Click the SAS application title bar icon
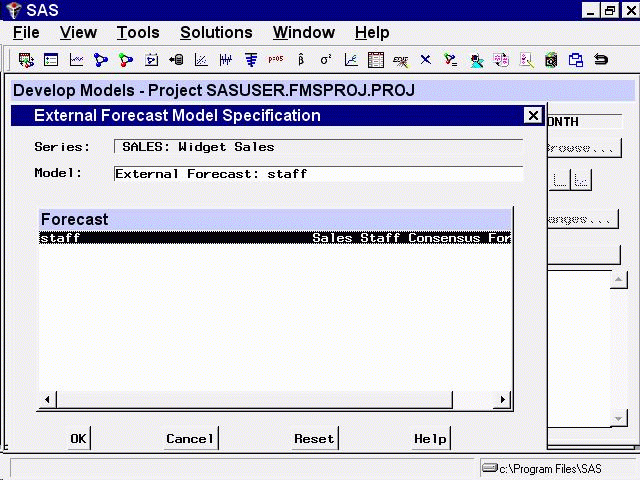The width and height of the screenshot is (640, 480). point(13,10)
